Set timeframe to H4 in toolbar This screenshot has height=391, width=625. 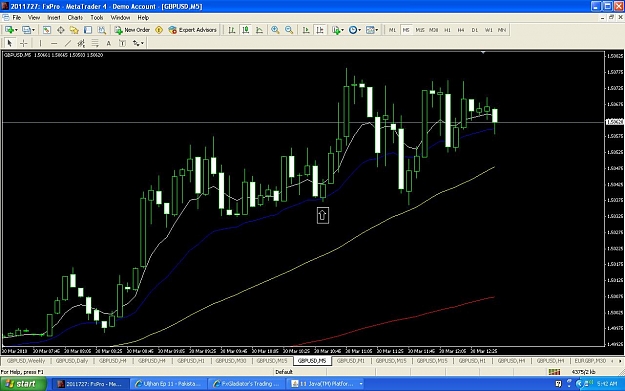coord(461,30)
